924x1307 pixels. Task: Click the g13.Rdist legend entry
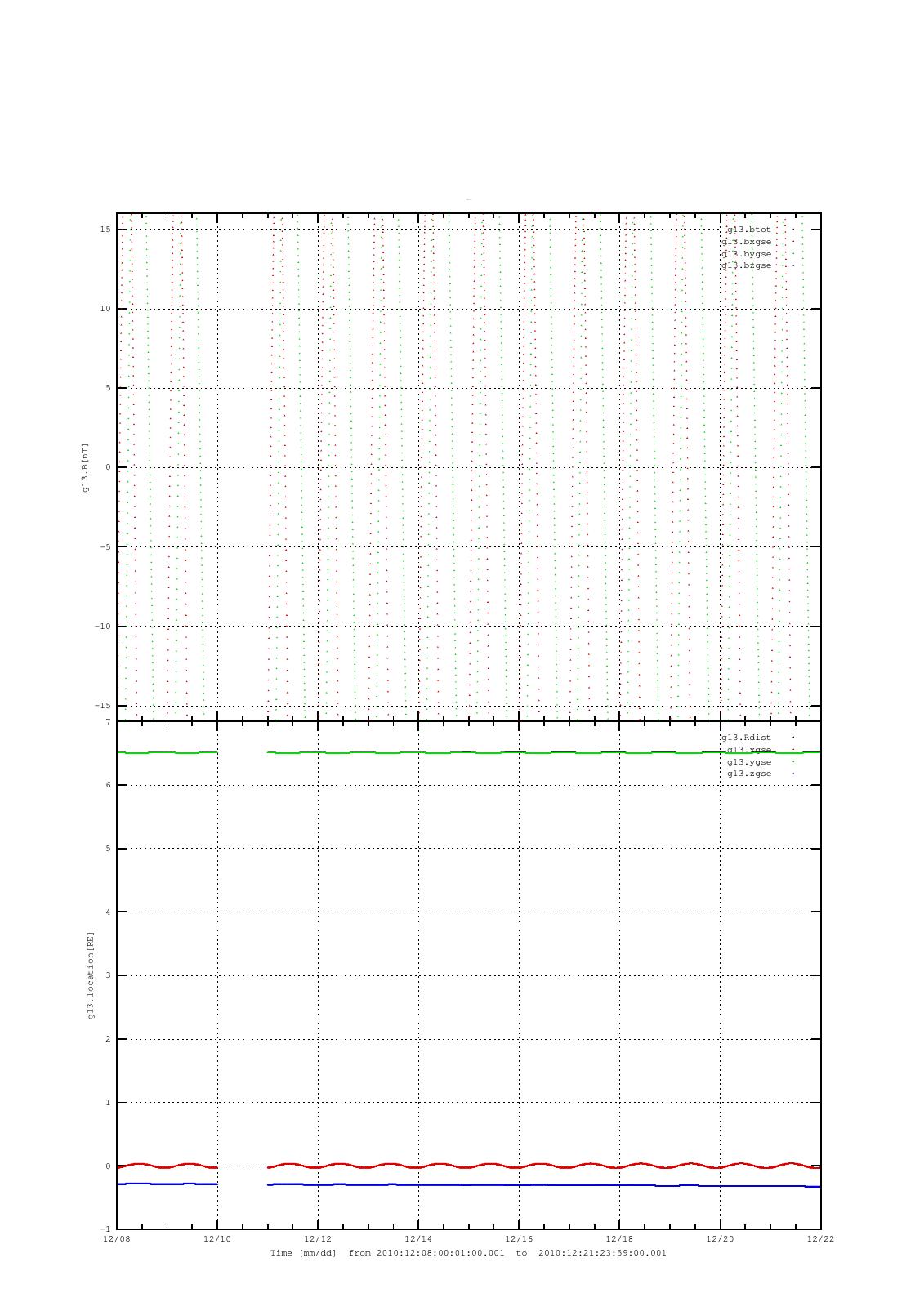coord(746,738)
